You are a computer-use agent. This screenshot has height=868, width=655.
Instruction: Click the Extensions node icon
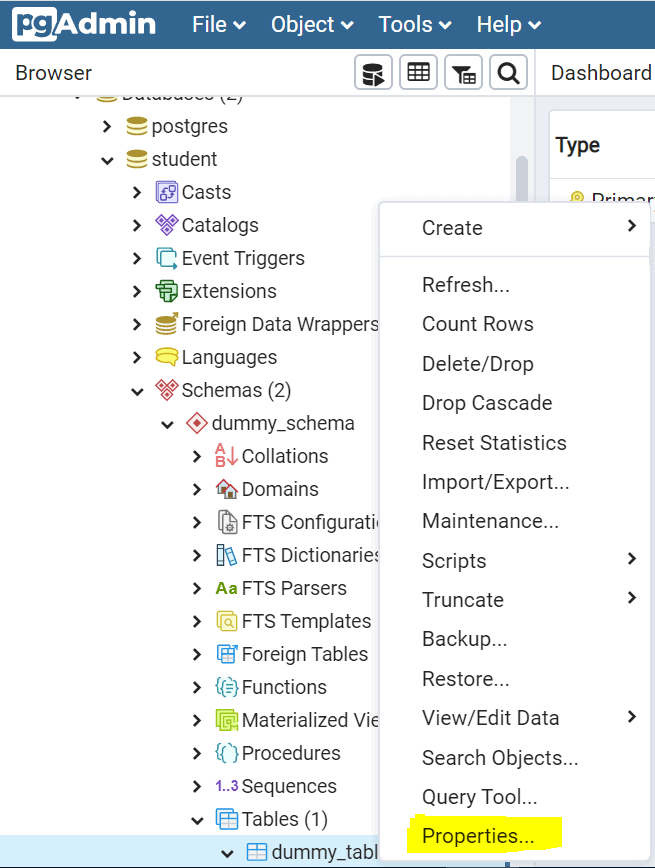(167, 291)
